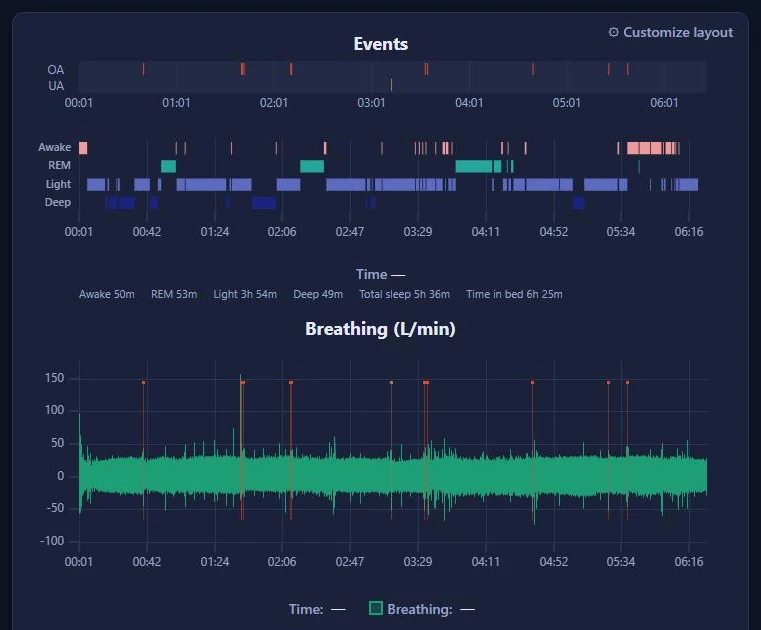This screenshot has height=630, width=761.
Task: Click the gear icon beside Customize layout
Action: point(613,32)
